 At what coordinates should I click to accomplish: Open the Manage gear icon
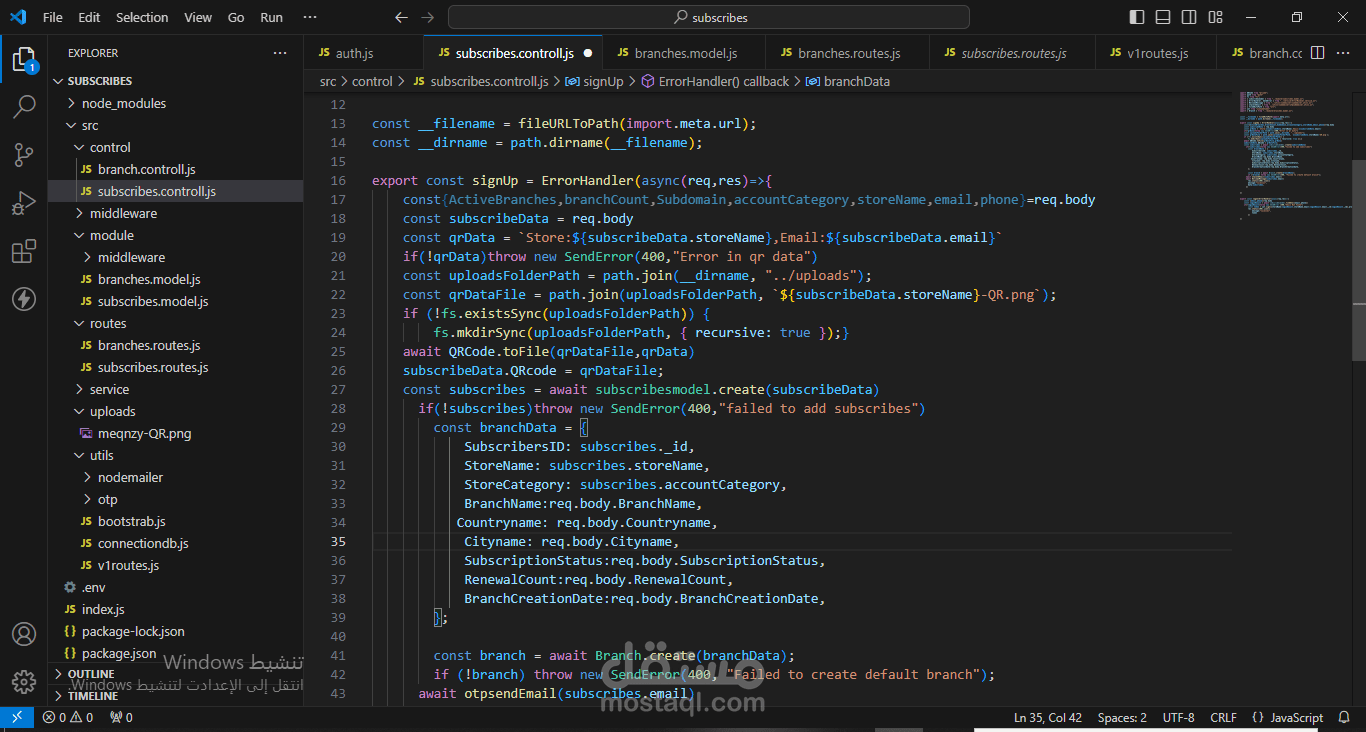(24, 682)
